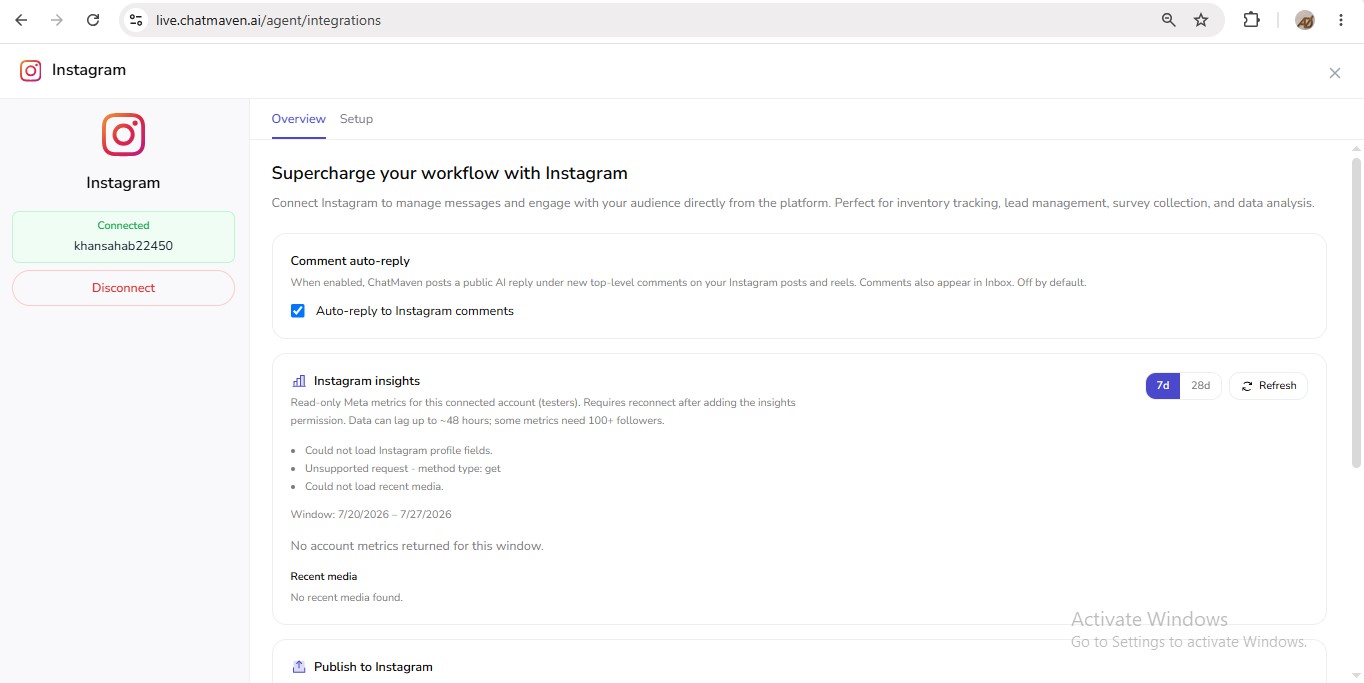Click the address bar URL
This screenshot has width=1364, height=683.
268,20
